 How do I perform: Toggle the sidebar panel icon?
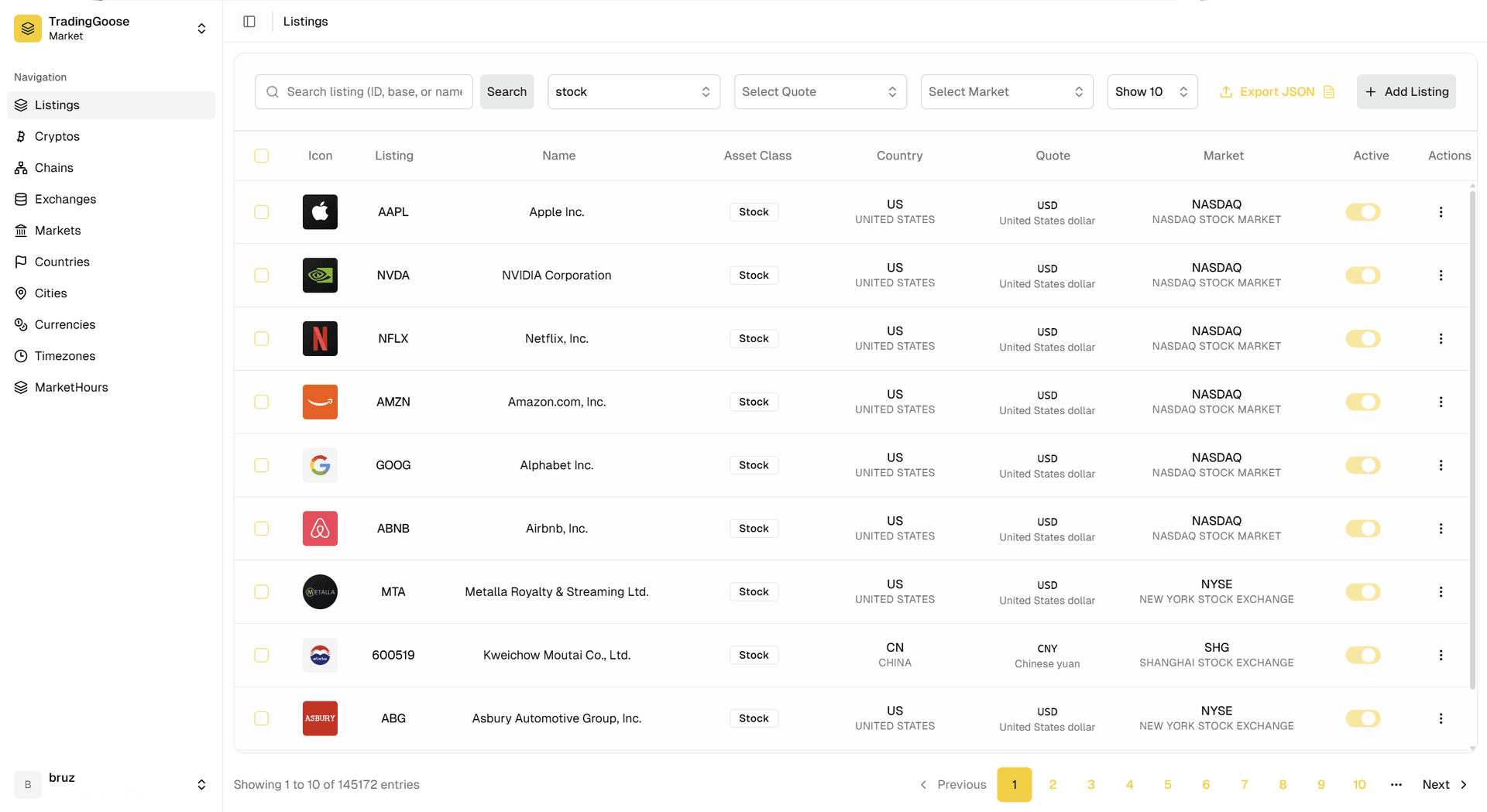coord(249,22)
